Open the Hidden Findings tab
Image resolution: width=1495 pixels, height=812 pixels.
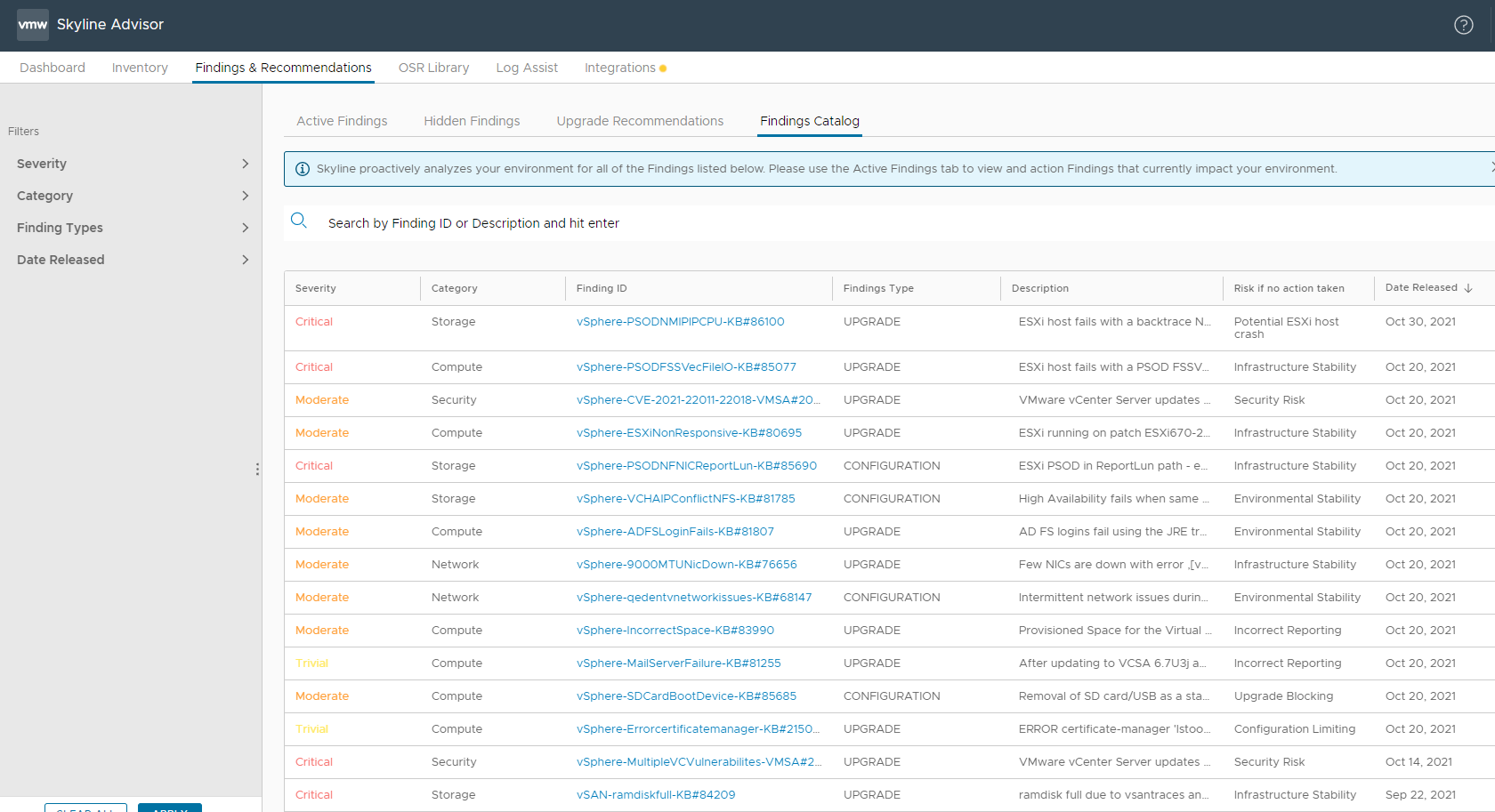click(x=472, y=121)
